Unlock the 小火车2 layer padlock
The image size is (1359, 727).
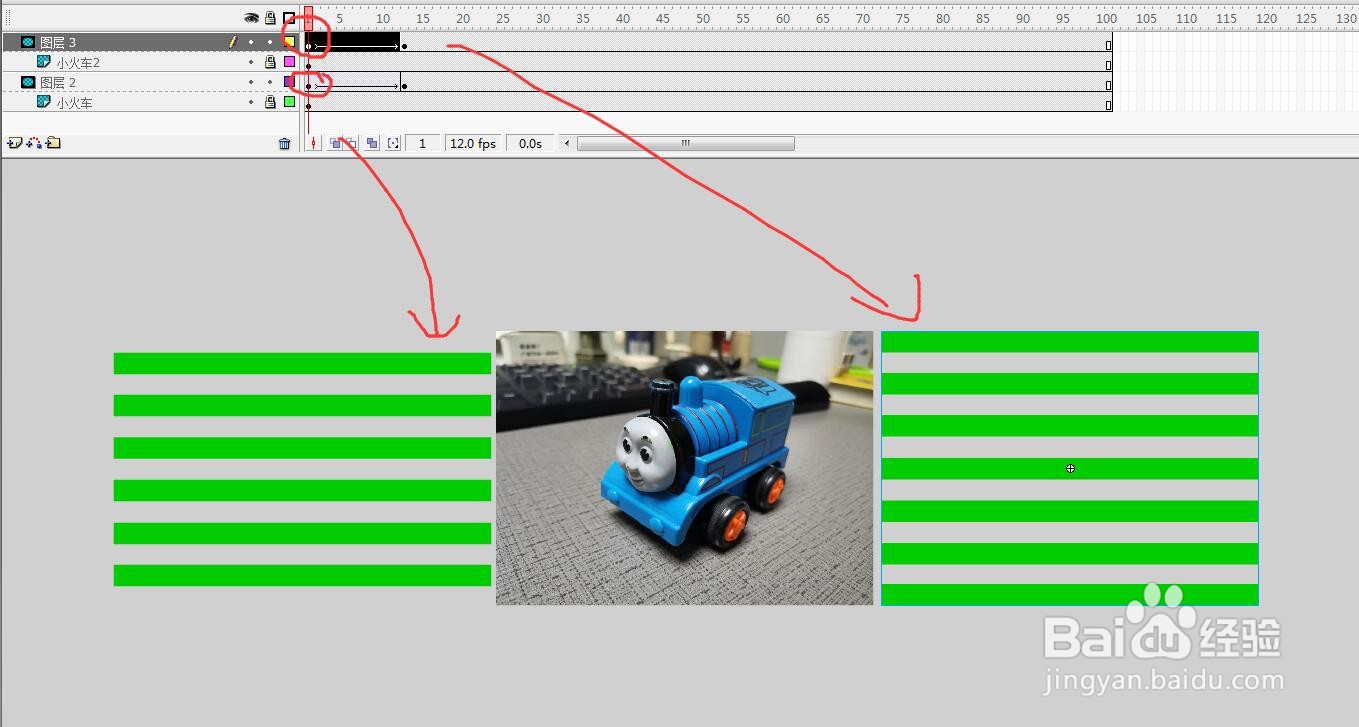tap(270, 62)
